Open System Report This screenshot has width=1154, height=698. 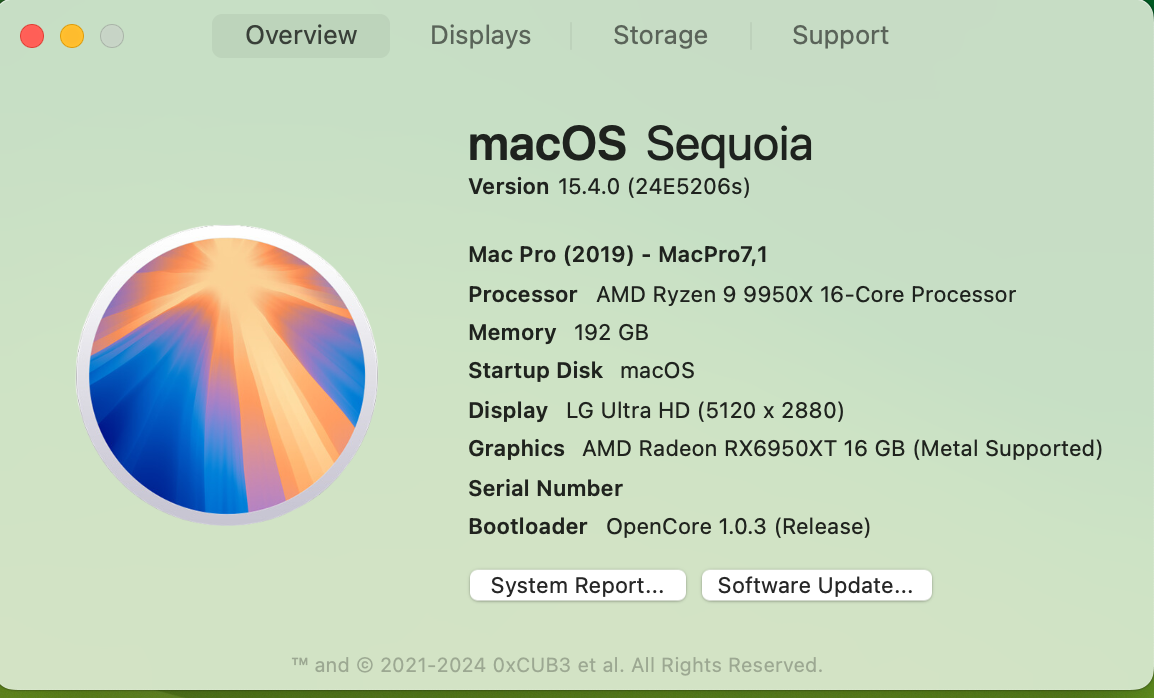[577, 586]
